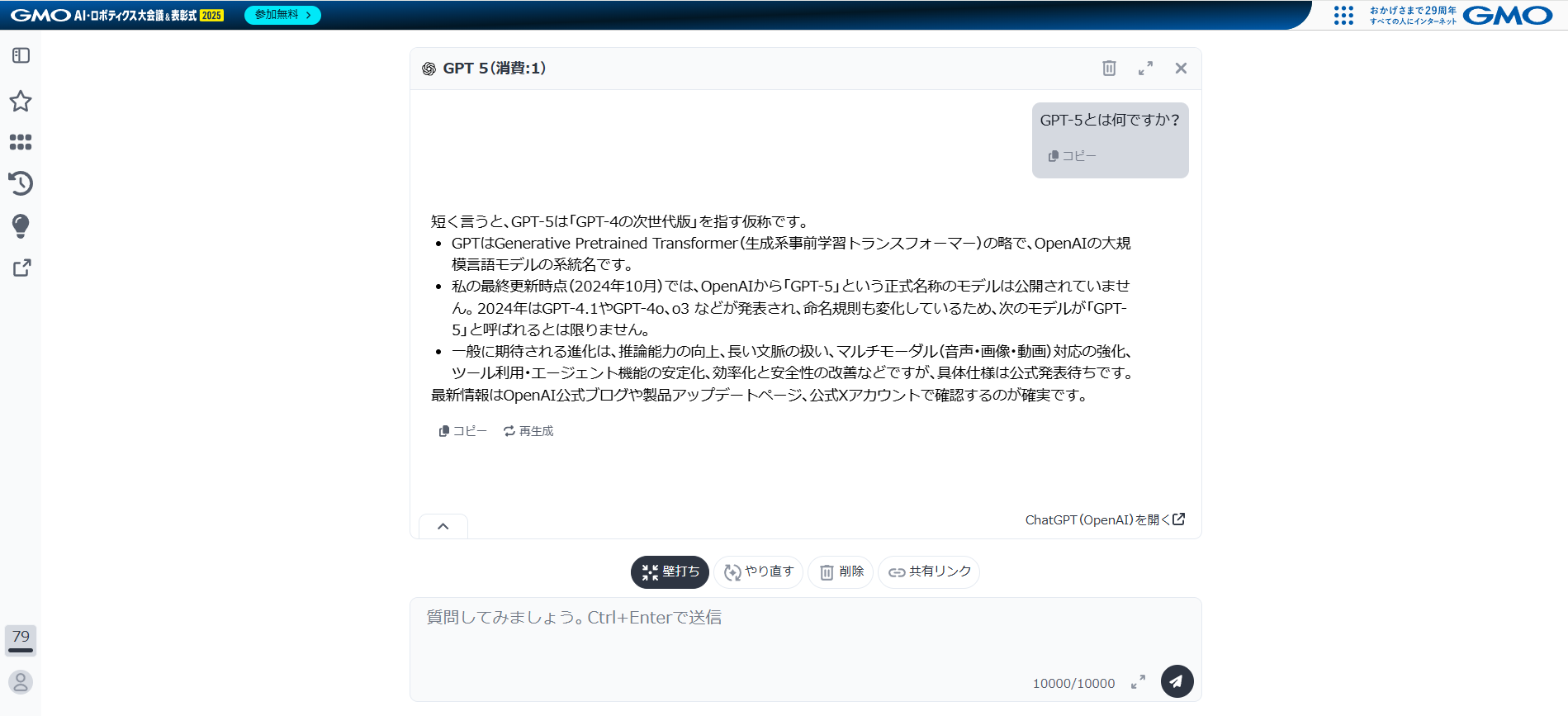
Task: Click the やり直す retry button
Action: [x=758, y=571]
